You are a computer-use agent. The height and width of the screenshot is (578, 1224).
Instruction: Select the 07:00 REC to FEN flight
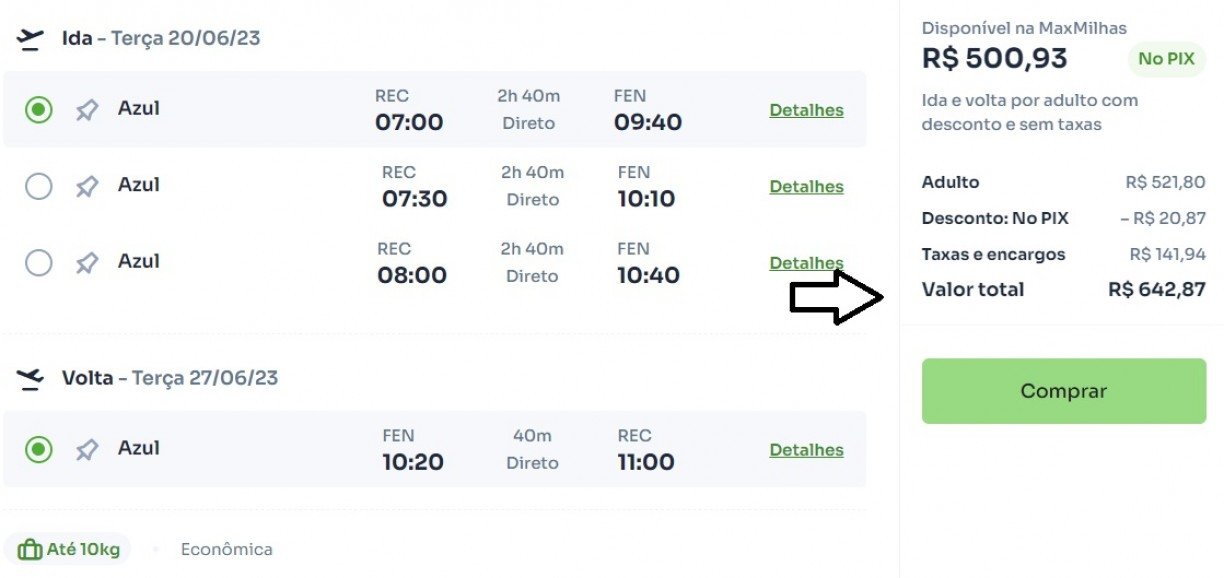point(38,110)
